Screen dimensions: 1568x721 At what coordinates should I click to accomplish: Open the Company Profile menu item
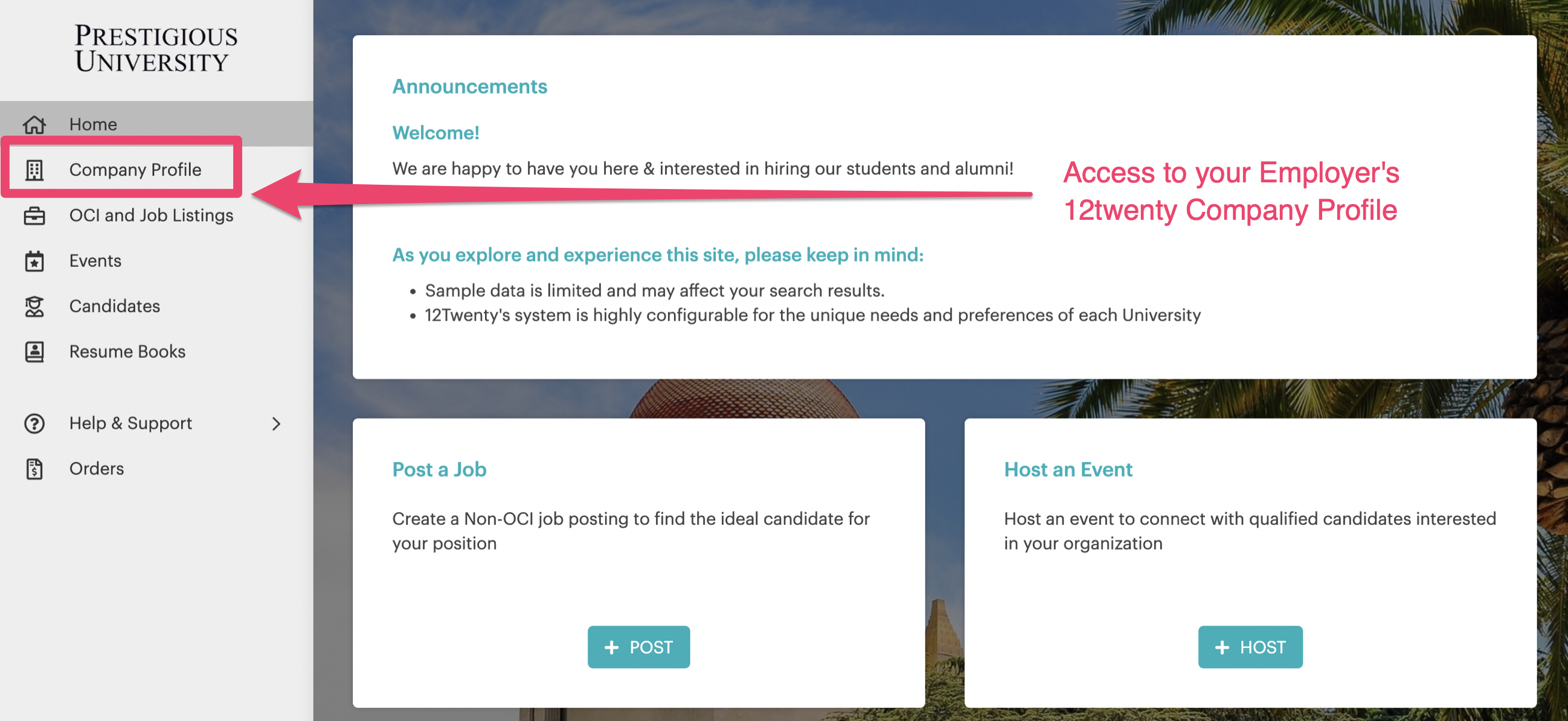click(x=135, y=170)
